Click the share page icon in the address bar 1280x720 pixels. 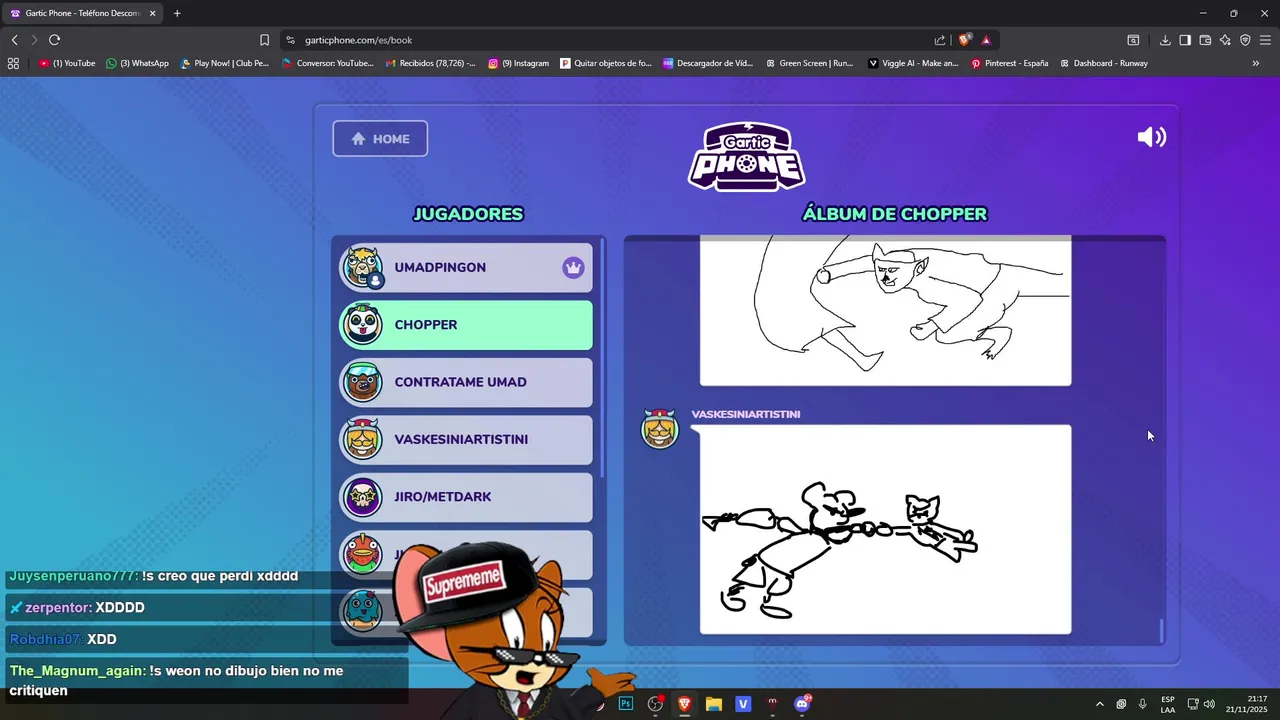[x=940, y=40]
